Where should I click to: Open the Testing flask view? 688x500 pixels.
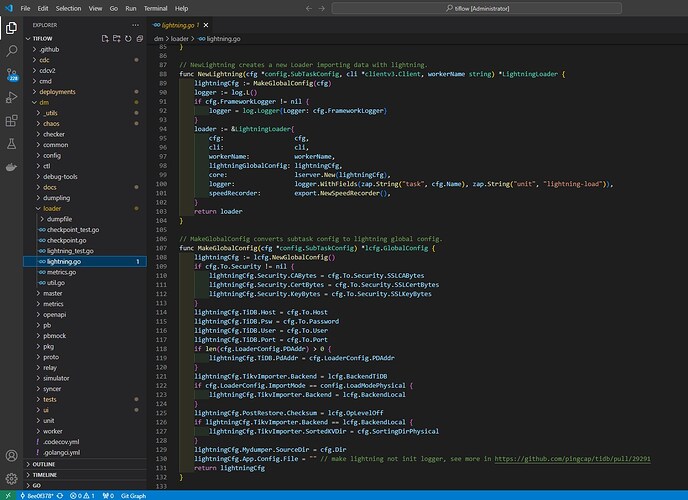tap(11, 144)
